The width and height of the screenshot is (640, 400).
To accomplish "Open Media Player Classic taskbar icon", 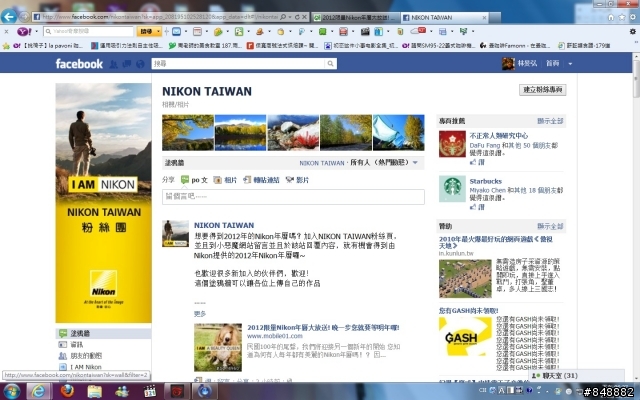I will 150,391.
